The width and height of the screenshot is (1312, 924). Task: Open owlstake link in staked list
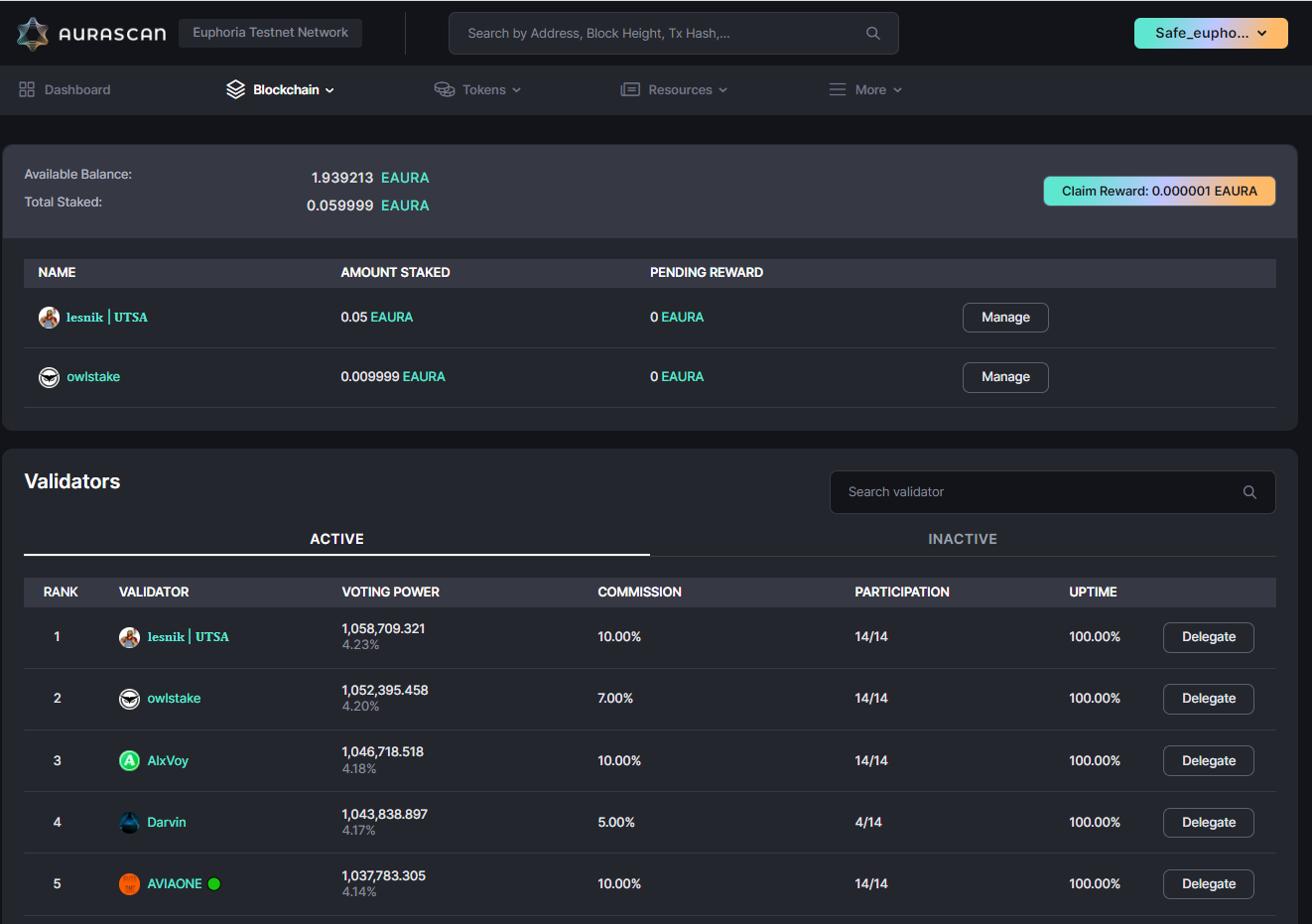click(93, 377)
